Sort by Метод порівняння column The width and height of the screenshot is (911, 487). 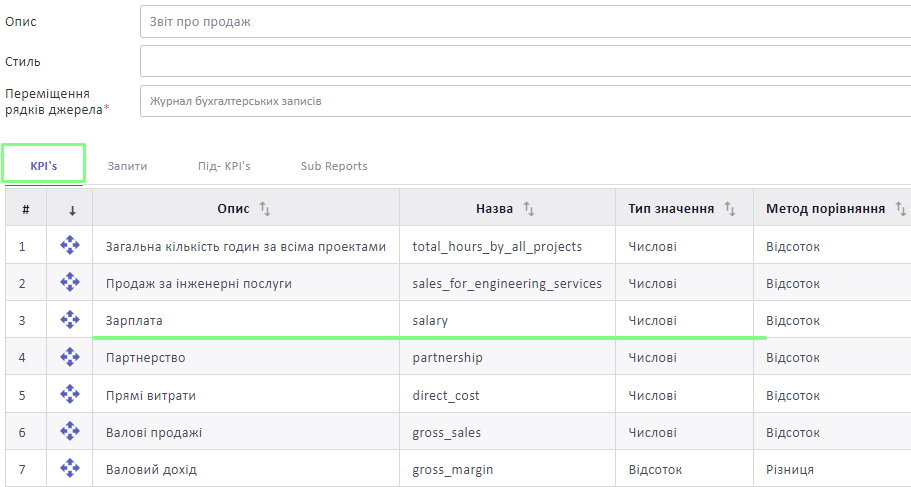click(901, 209)
